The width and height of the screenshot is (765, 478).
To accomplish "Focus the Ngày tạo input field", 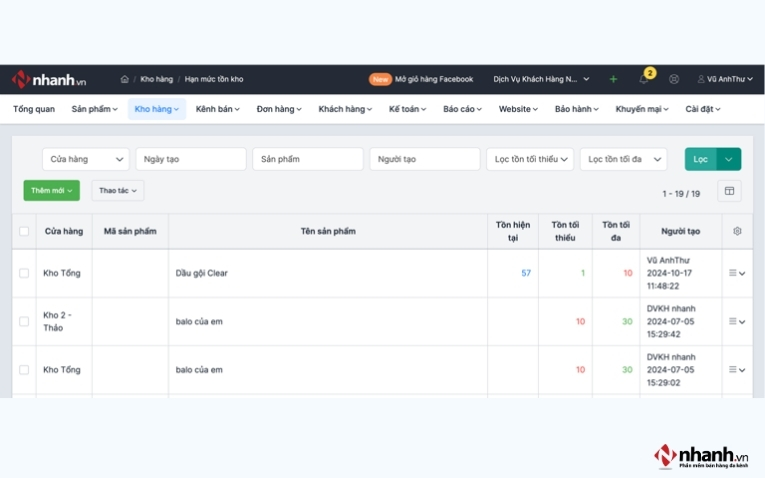I will coord(191,159).
